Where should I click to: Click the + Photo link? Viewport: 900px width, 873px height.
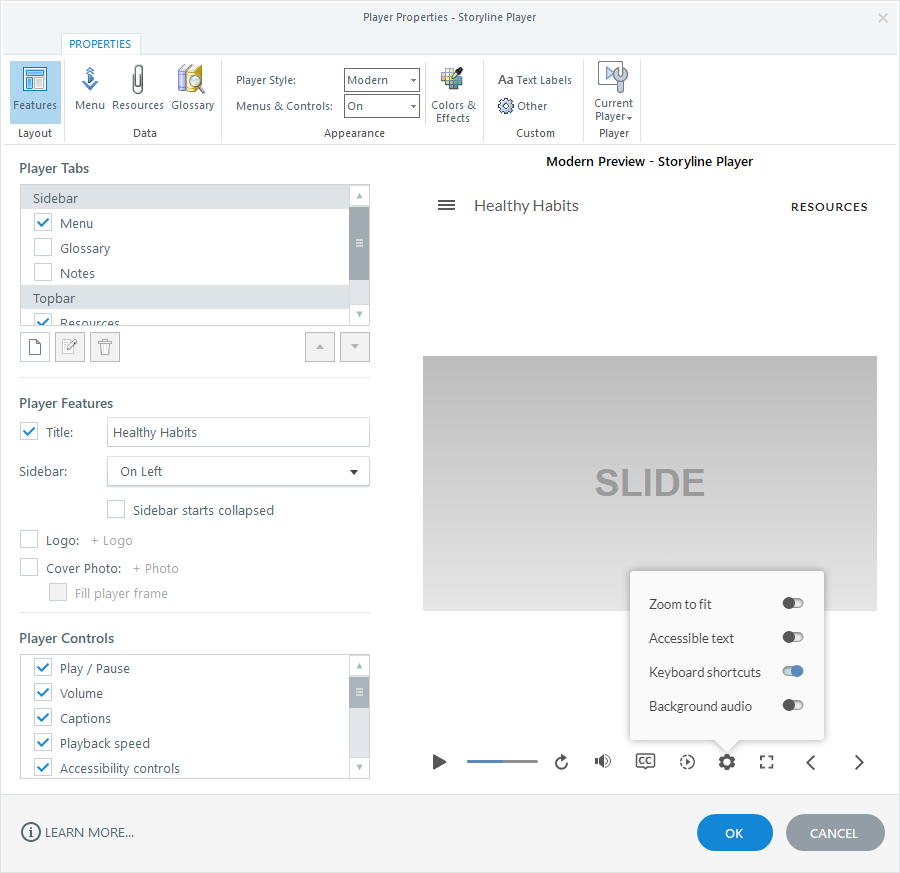tap(156, 568)
